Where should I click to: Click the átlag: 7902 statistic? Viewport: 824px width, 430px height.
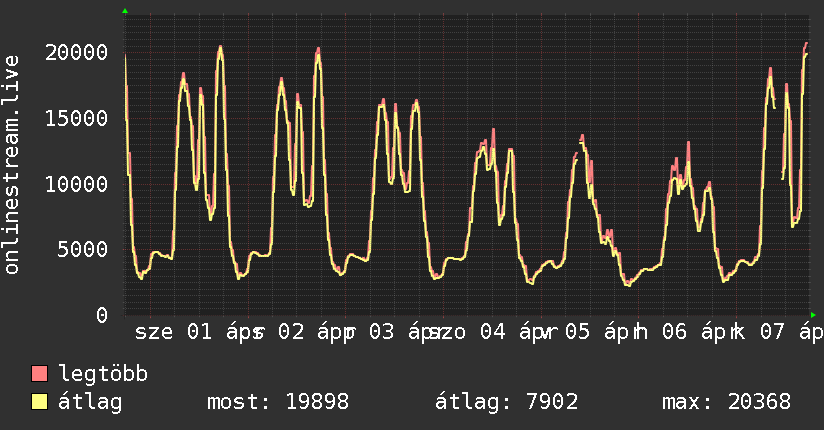pos(507,402)
